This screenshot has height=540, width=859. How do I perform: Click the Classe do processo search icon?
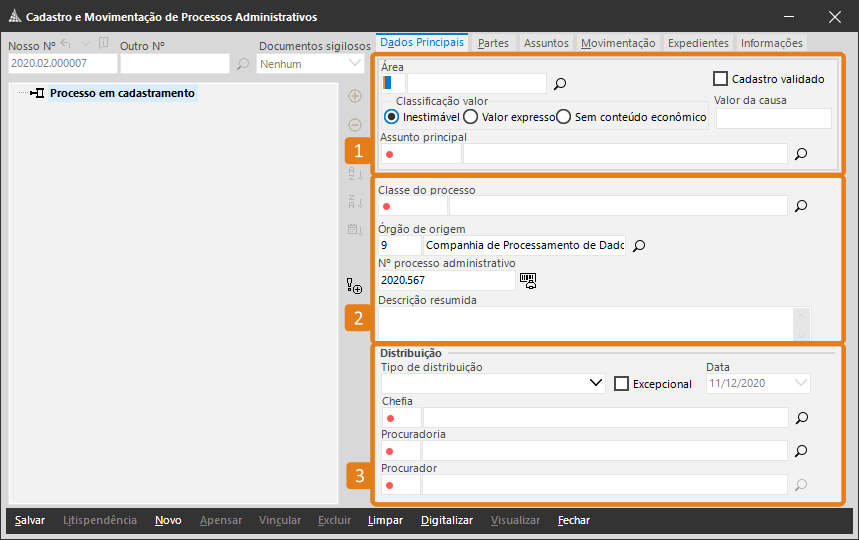(x=801, y=206)
